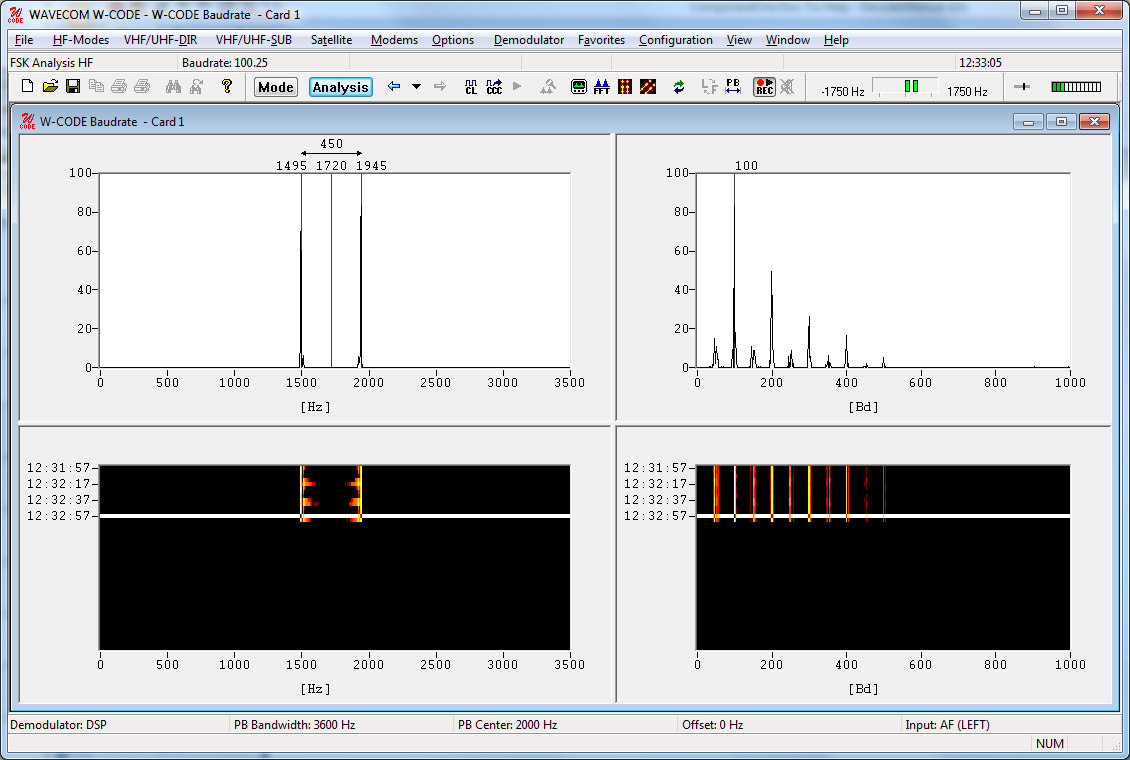The image size is (1130, 760).
Task: Click the first Print toolbar icon
Action: pyautogui.click(x=119, y=86)
